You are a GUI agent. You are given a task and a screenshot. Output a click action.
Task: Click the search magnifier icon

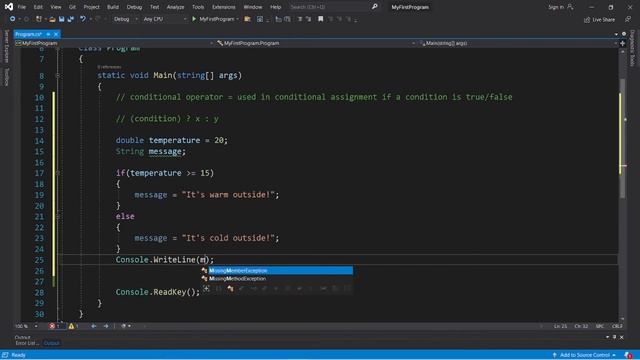[x=375, y=7]
